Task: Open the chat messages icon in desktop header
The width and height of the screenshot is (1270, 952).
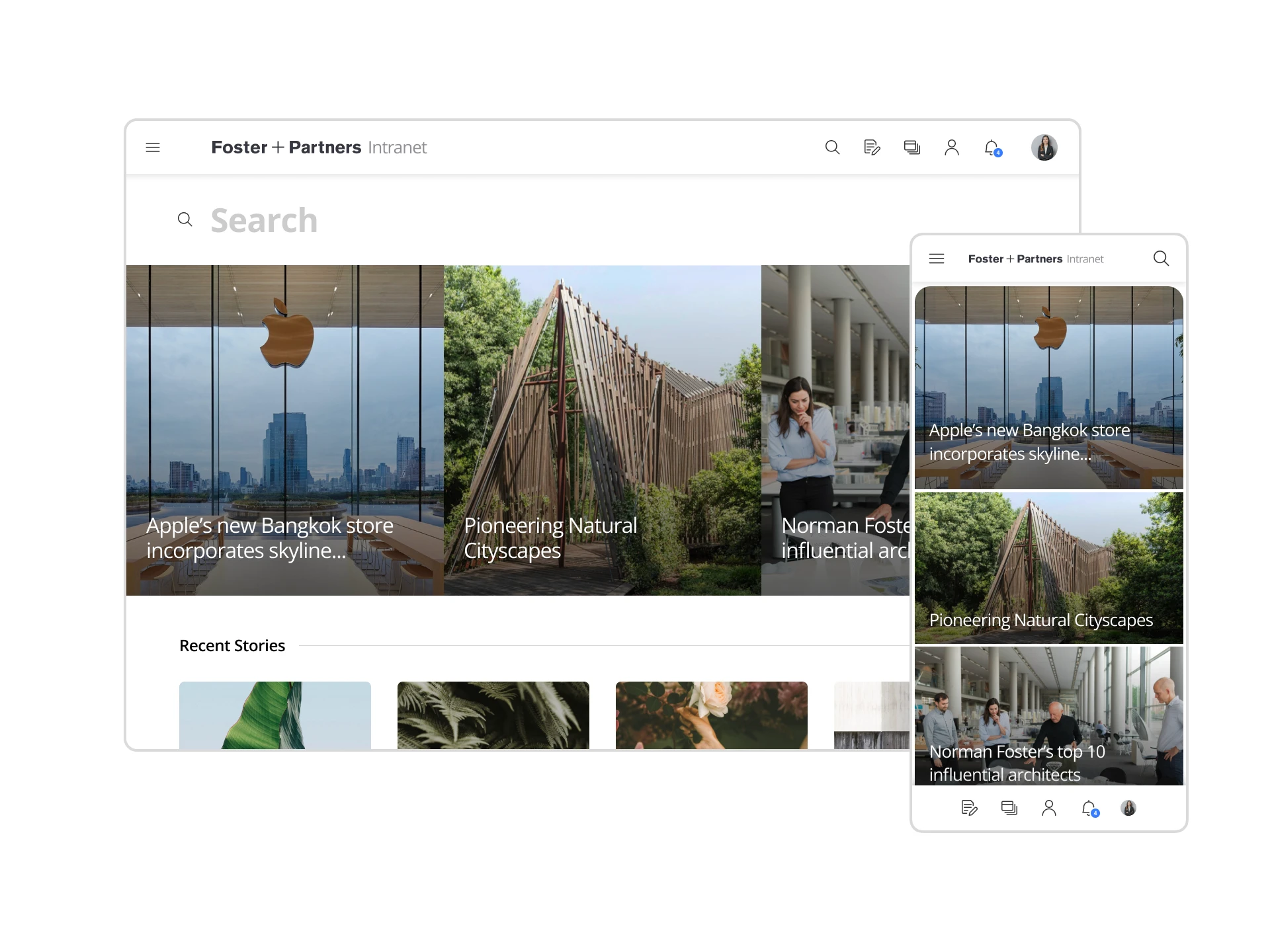Action: [x=912, y=147]
